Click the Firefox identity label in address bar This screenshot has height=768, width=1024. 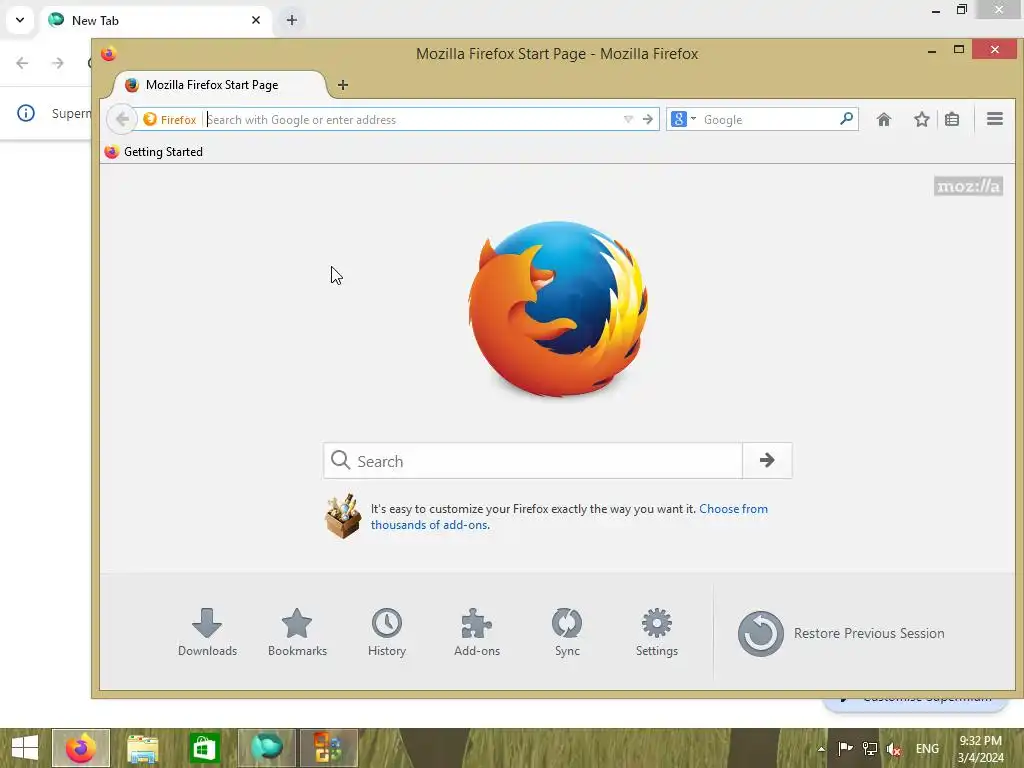170,120
